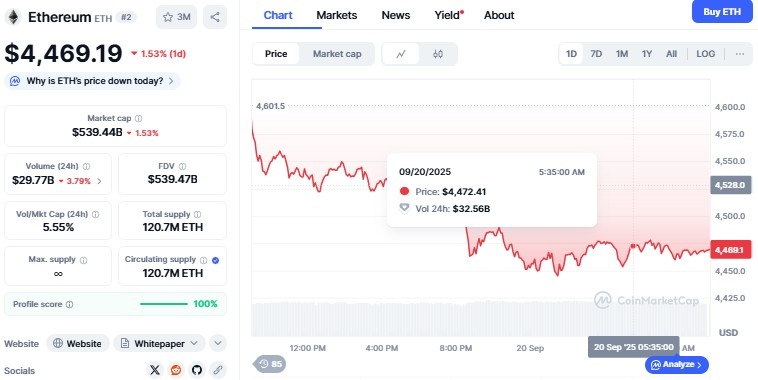Click the share icon next to watchlist

(215, 17)
